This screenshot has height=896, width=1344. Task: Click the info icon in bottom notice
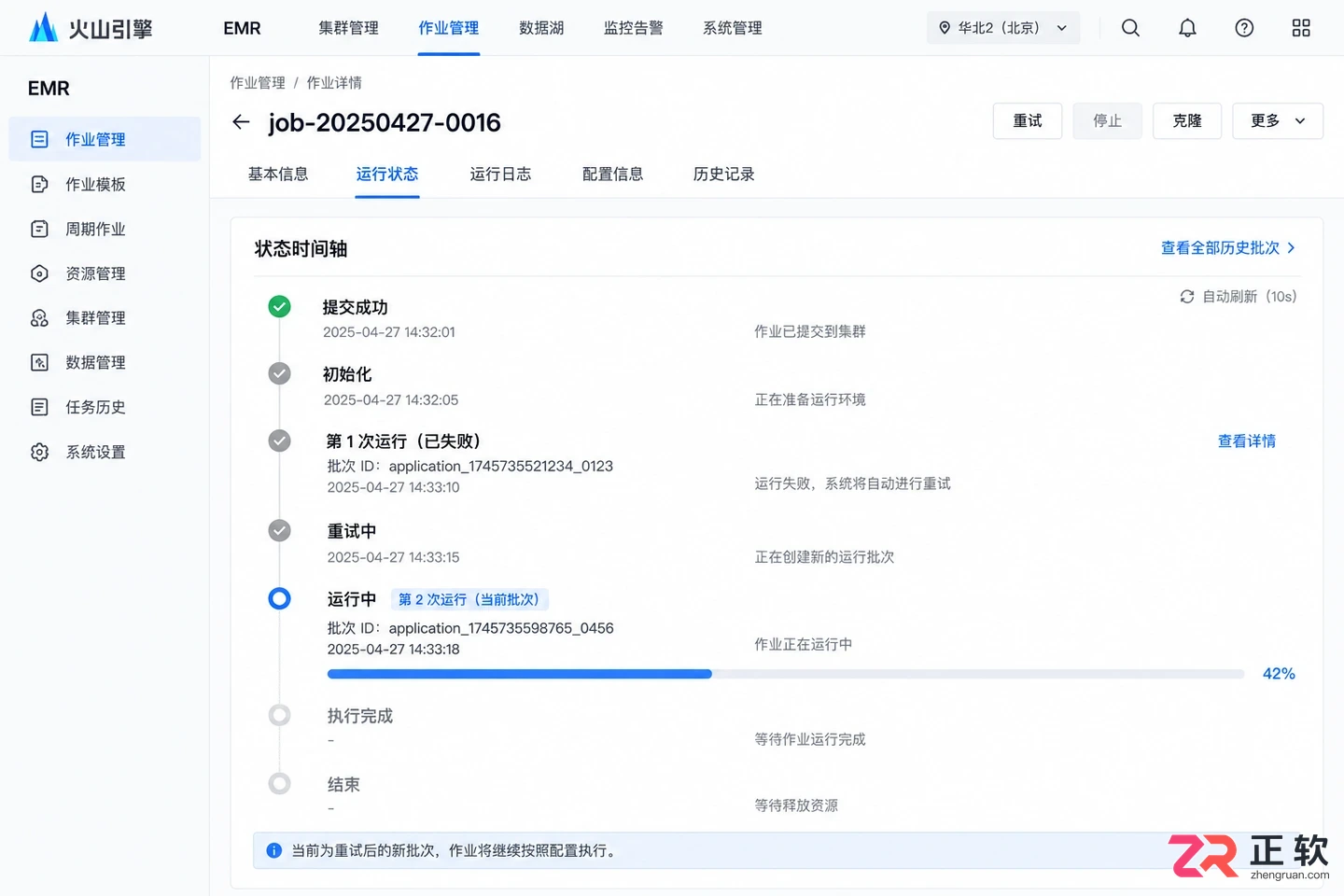(x=273, y=850)
